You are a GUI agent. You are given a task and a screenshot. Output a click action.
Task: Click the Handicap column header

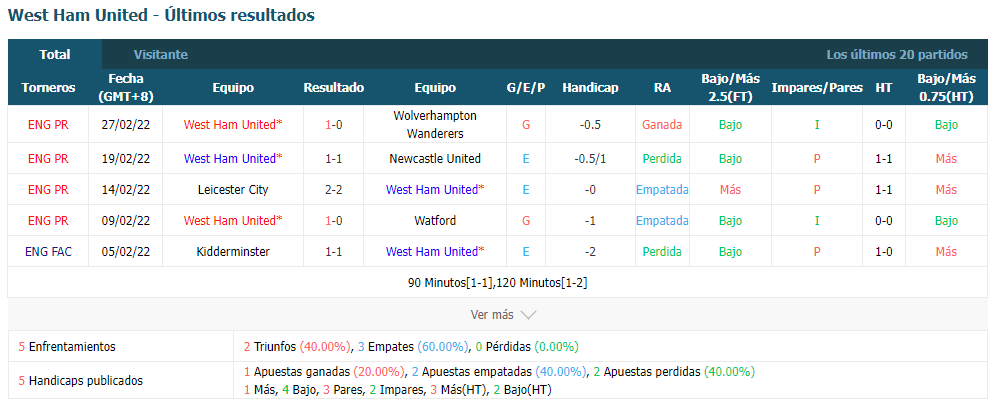[x=590, y=88]
